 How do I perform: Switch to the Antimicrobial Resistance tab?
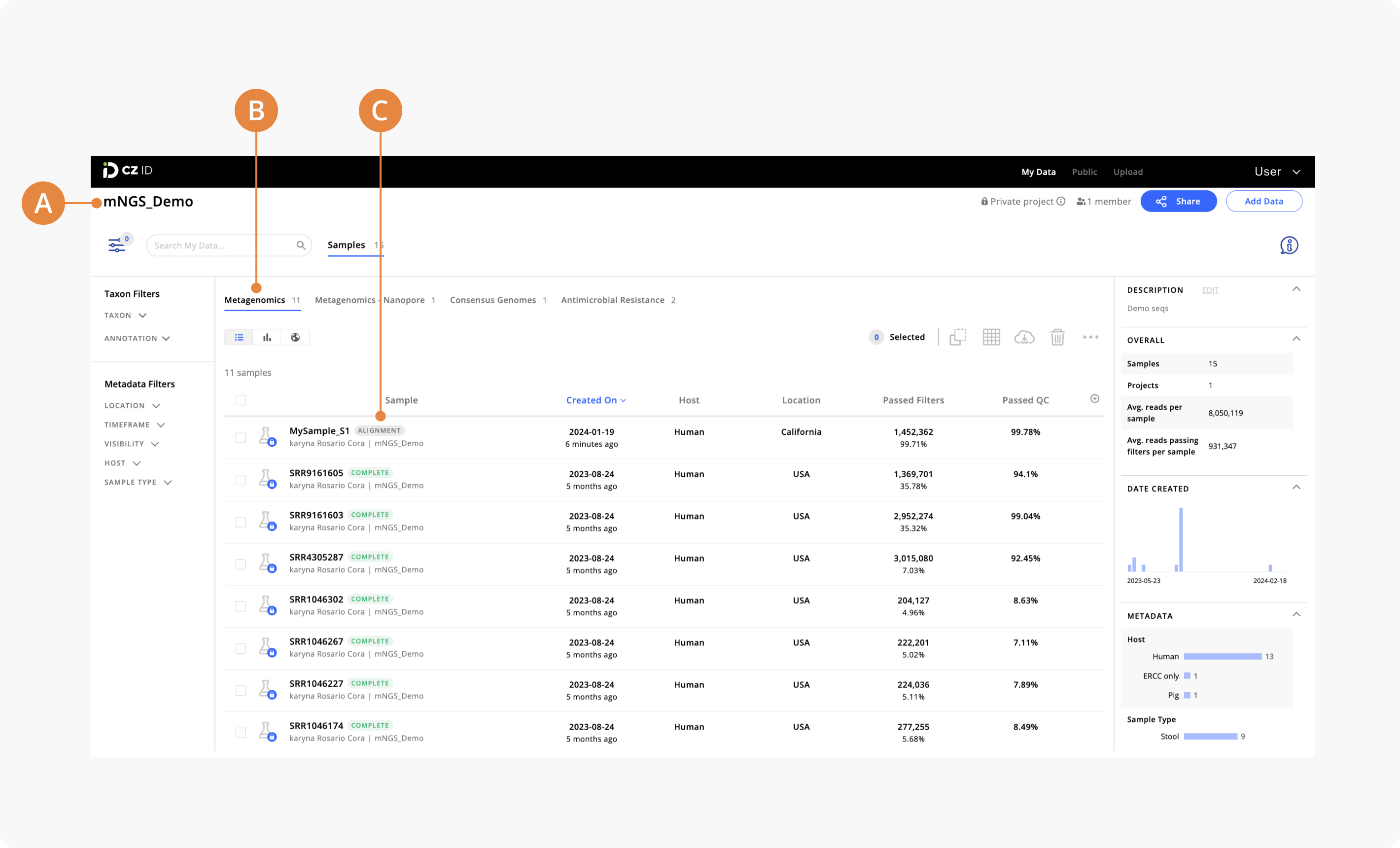point(612,300)
